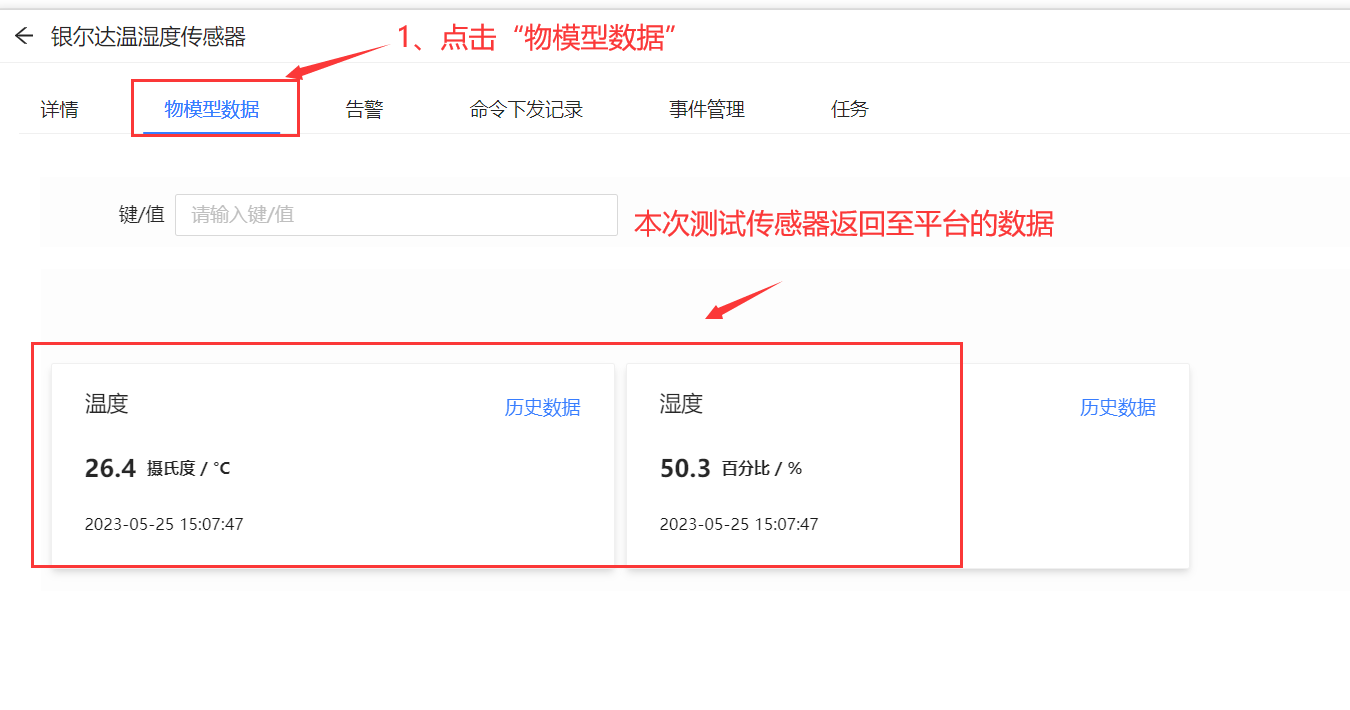Viewport: 1350px width, 710px height.
Task: Open the 告警 tab
Action: [364, 110]
